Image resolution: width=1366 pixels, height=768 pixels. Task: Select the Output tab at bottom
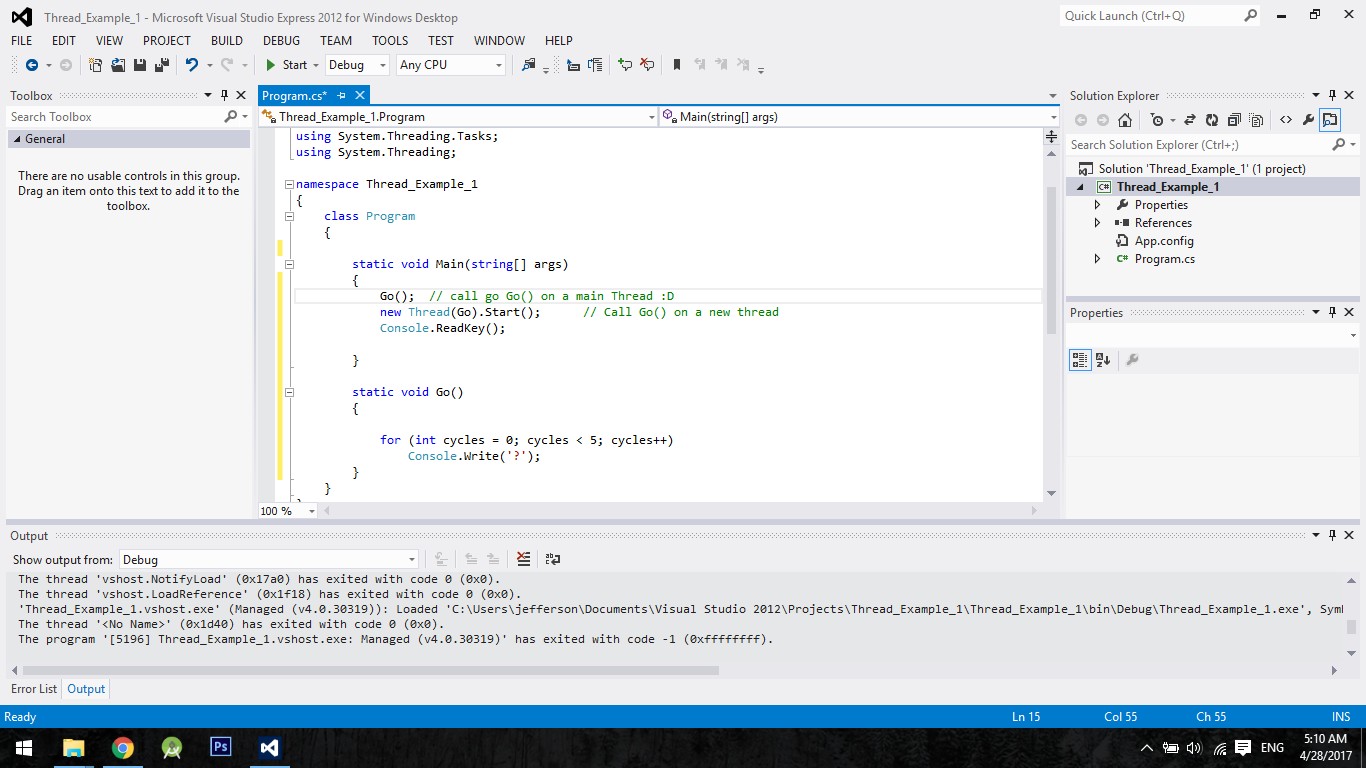click(86, 689)
